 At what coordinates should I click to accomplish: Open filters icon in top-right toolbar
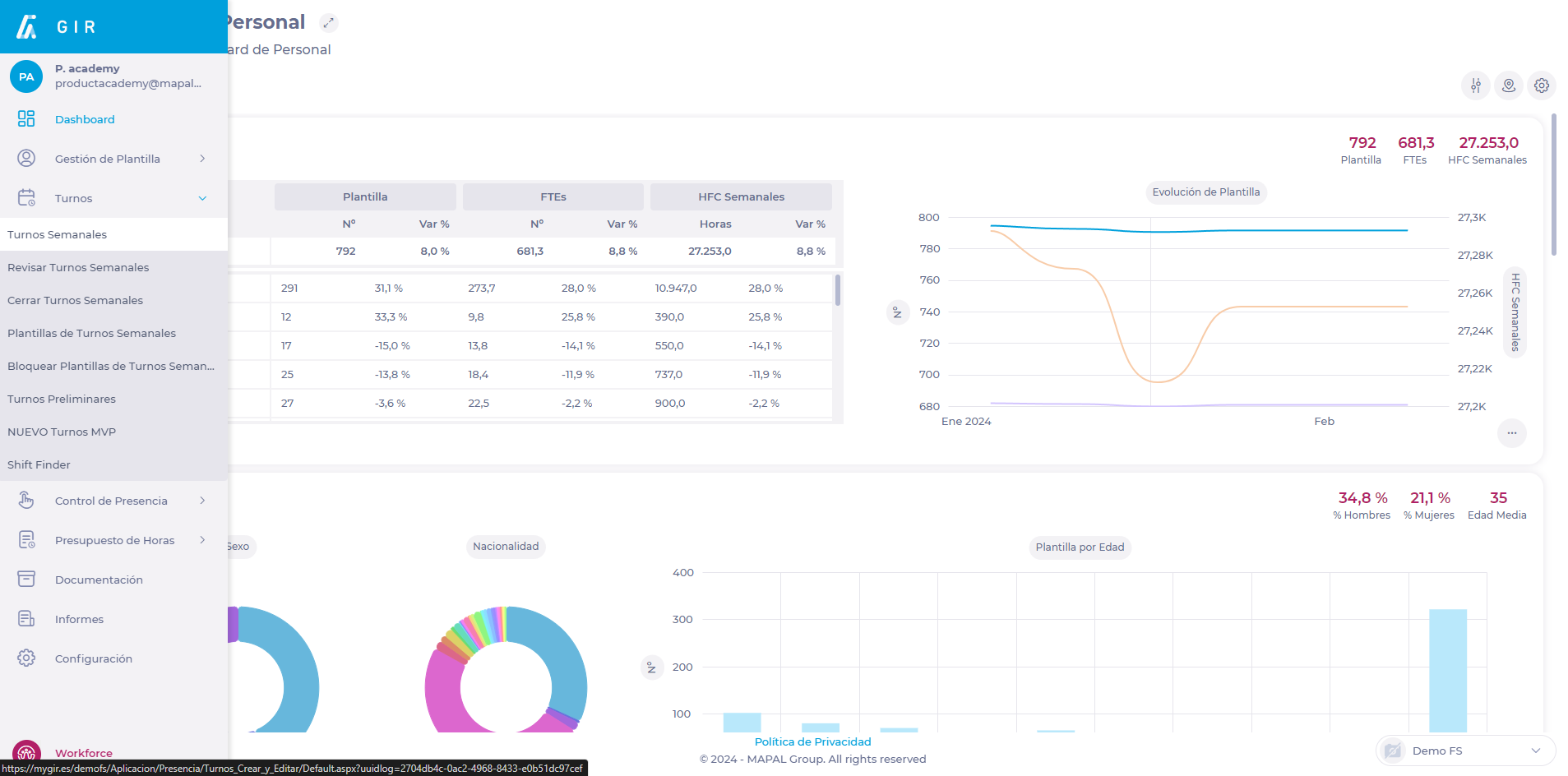[x=1476, y=85]
